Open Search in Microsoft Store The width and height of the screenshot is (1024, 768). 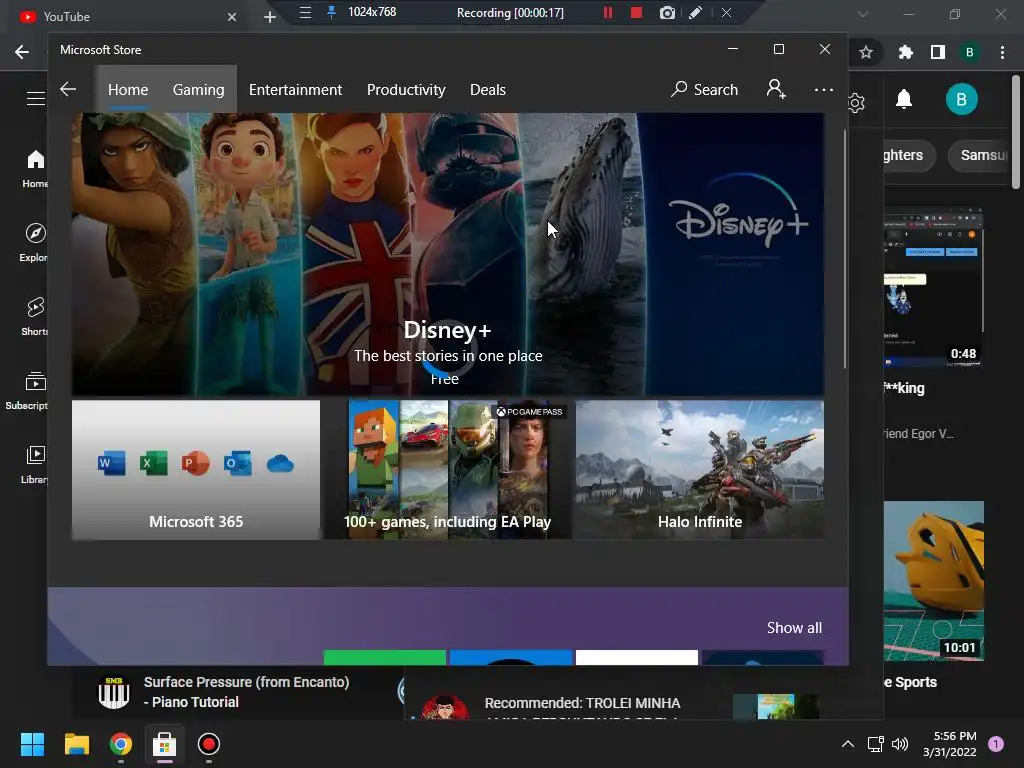[705, 89]
